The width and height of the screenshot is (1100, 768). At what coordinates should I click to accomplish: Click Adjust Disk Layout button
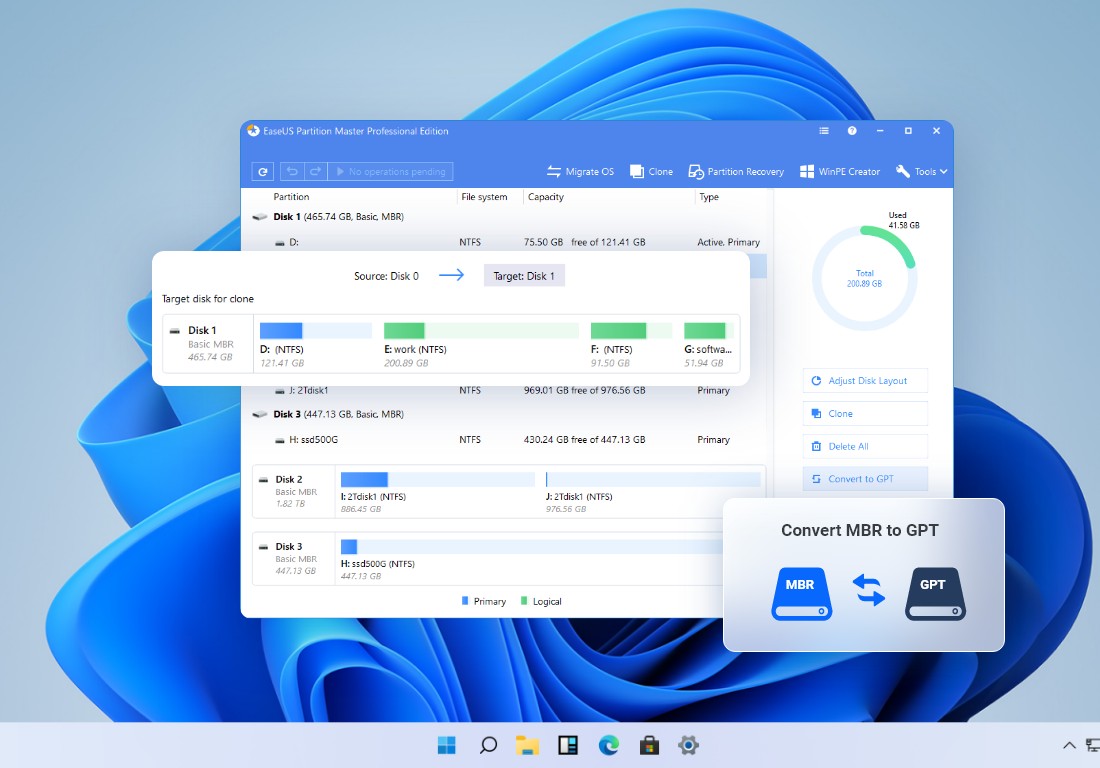click(x=865, y=381)
